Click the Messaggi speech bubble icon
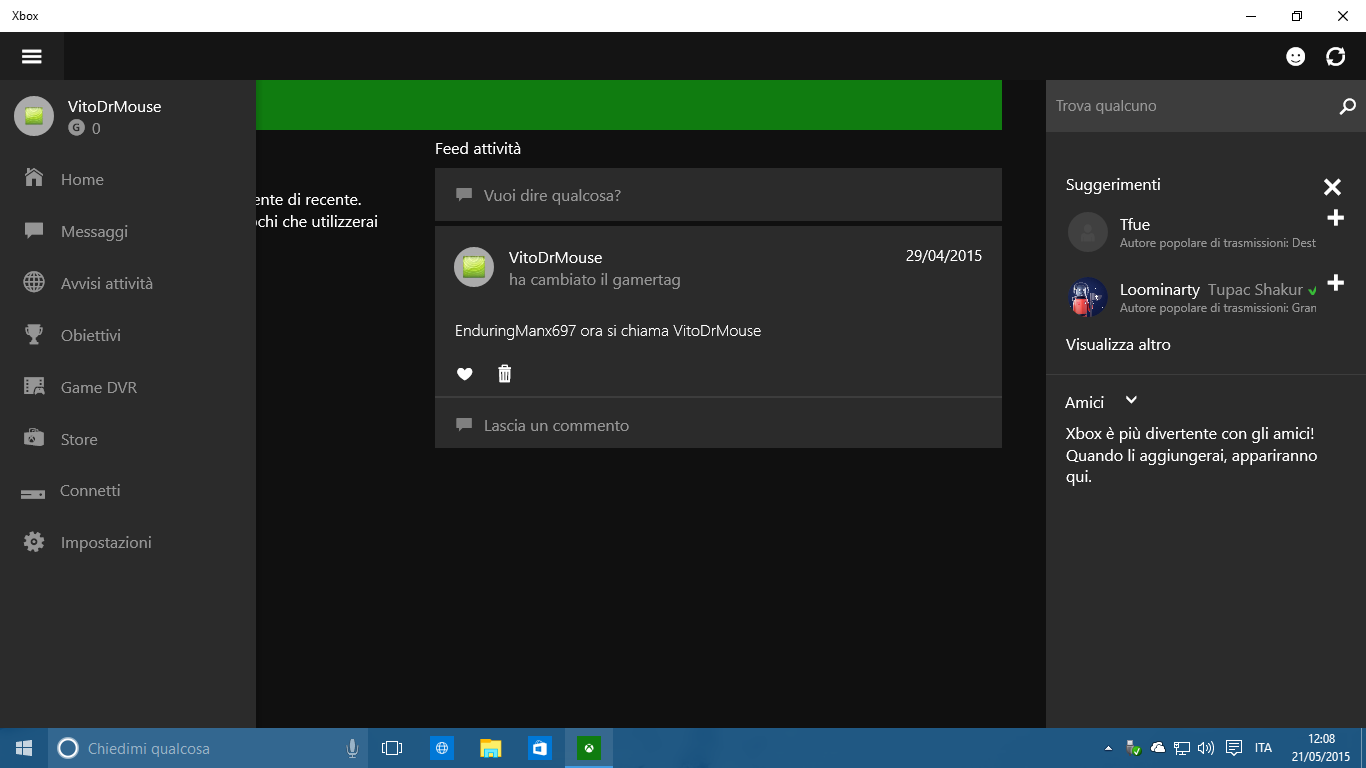 click(x=34, y=231)
